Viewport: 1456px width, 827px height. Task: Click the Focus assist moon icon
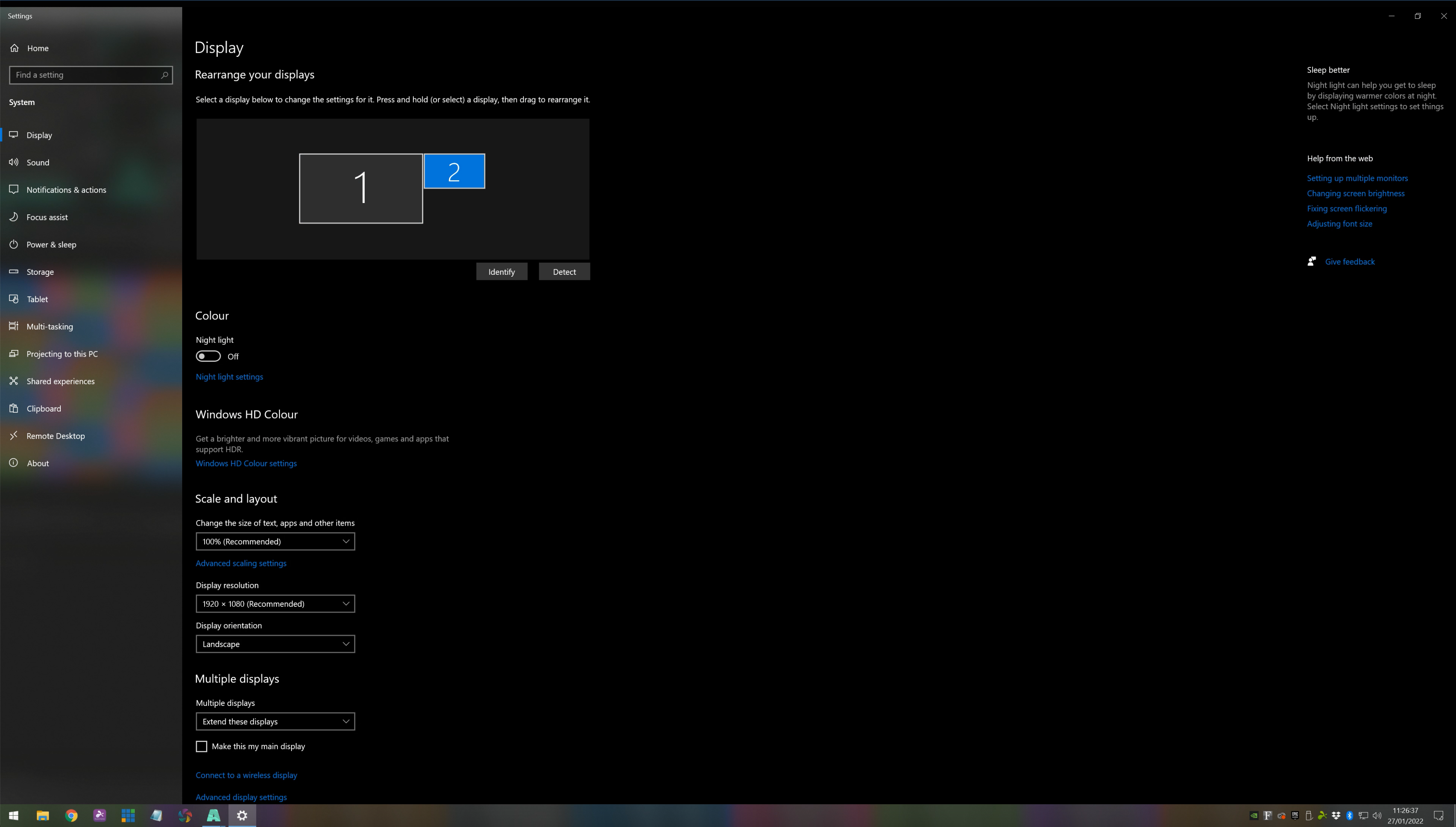(x=14, y=217)
